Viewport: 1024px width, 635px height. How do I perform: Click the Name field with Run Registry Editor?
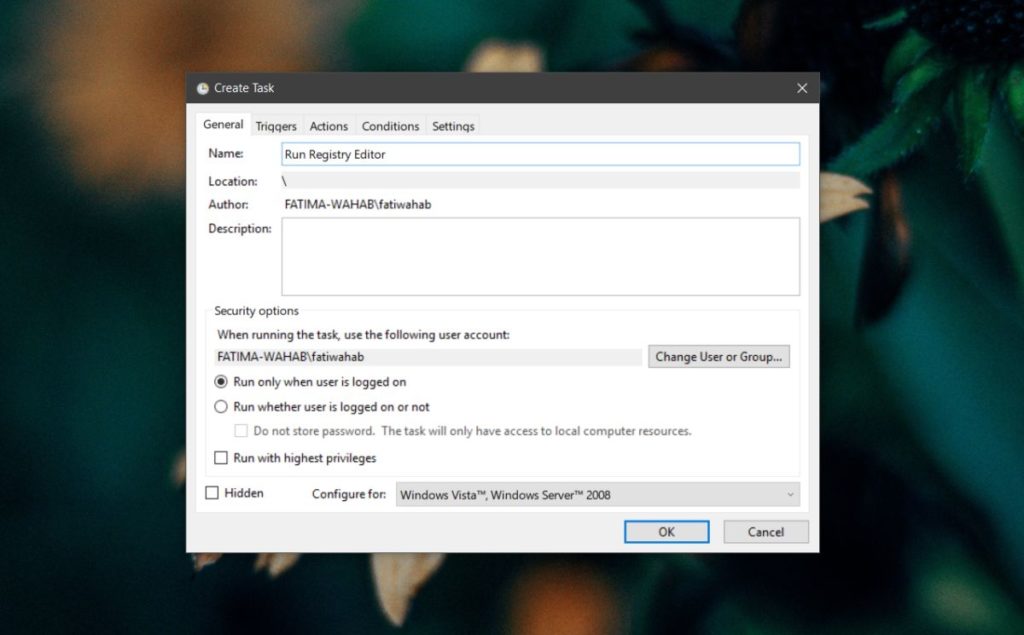(540, 153)
